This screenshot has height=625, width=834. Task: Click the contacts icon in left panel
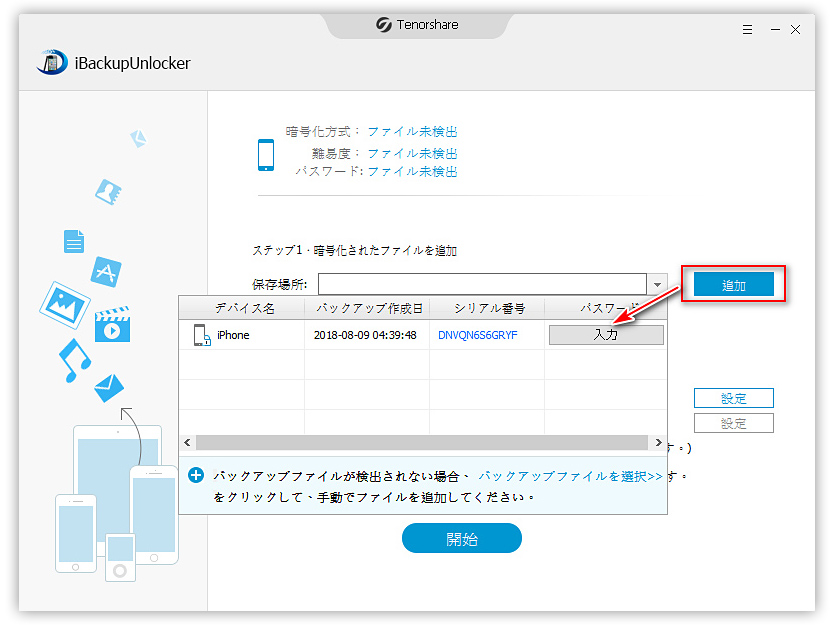pyautogui.click(x=109, y=192)
